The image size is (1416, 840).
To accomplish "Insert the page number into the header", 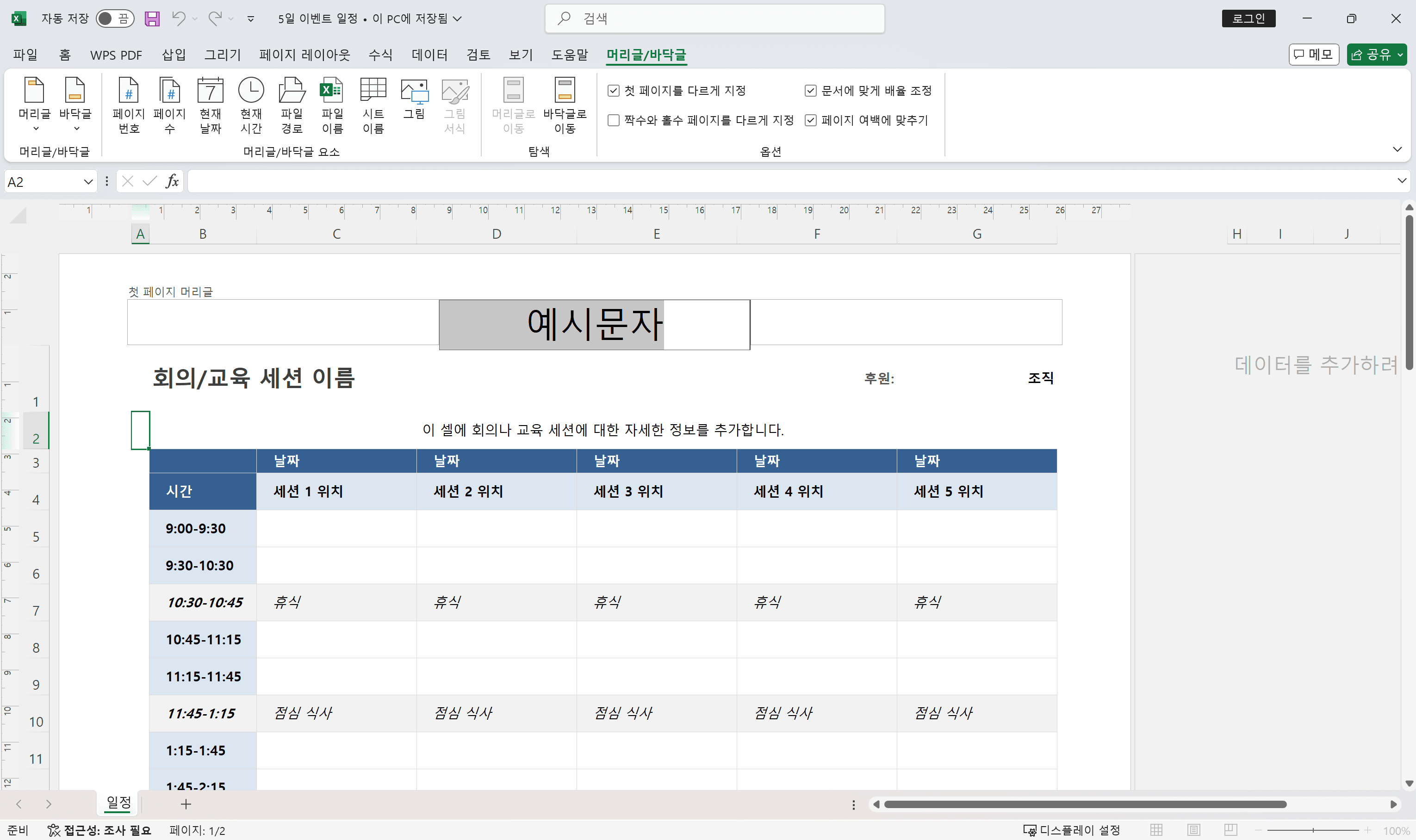I will [129, 105].
